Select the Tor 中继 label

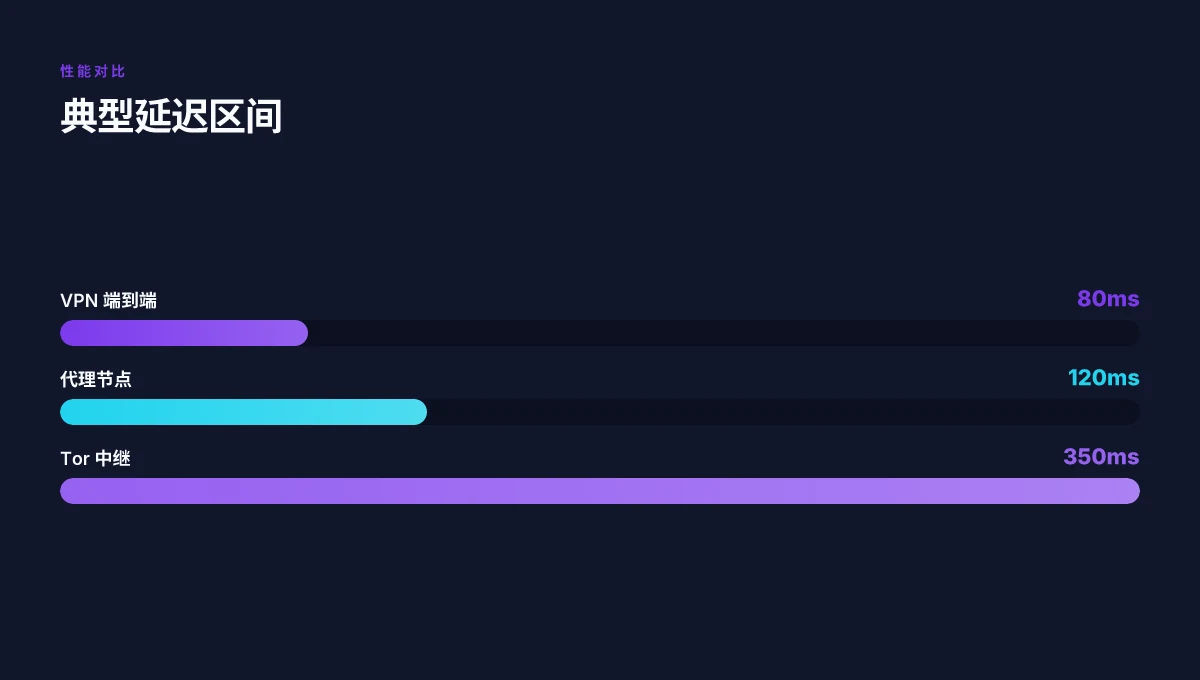(x=95, y=458)
